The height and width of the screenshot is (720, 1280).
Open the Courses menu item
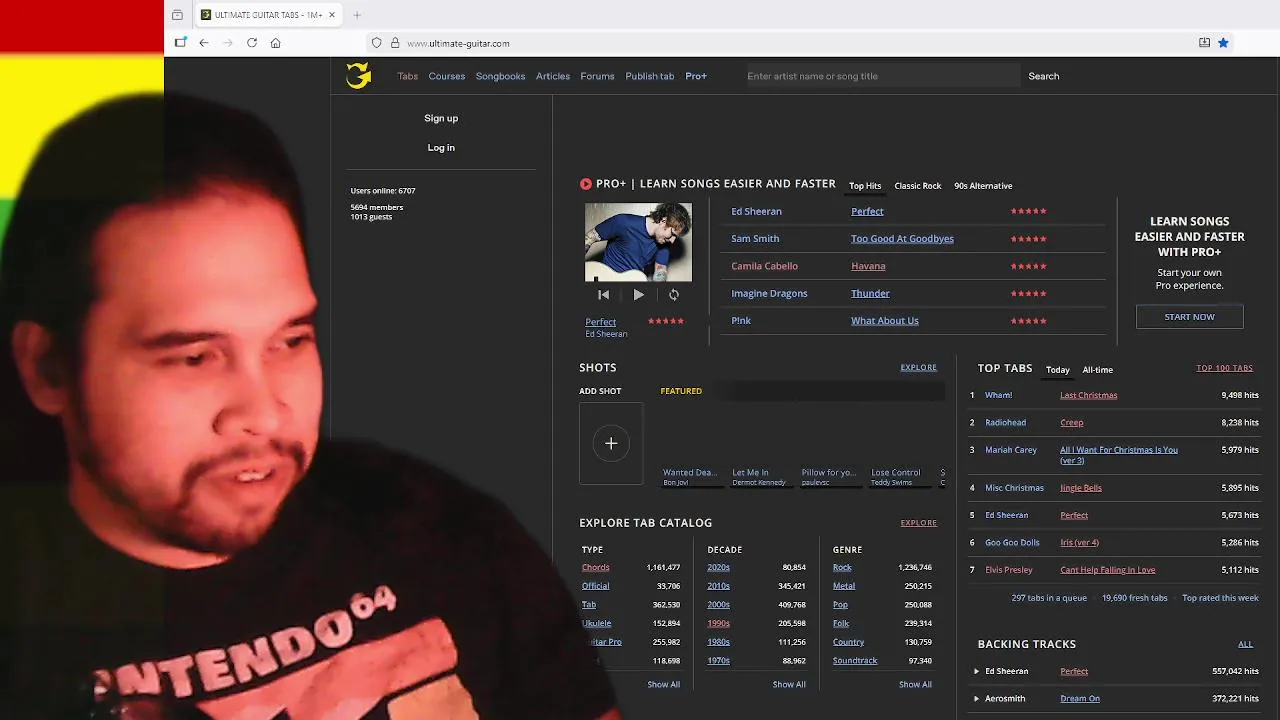click(447, 76)
